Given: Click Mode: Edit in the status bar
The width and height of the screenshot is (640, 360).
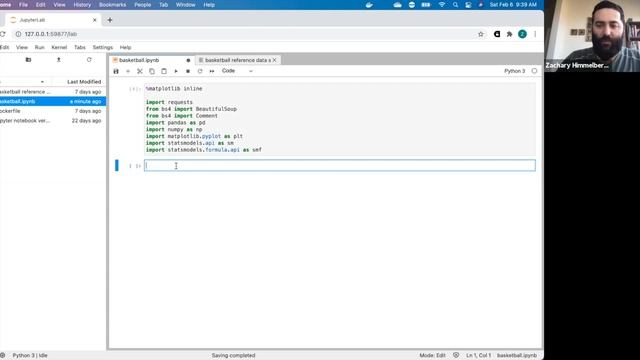Looking at the screenshot, I should click(432, 356).
